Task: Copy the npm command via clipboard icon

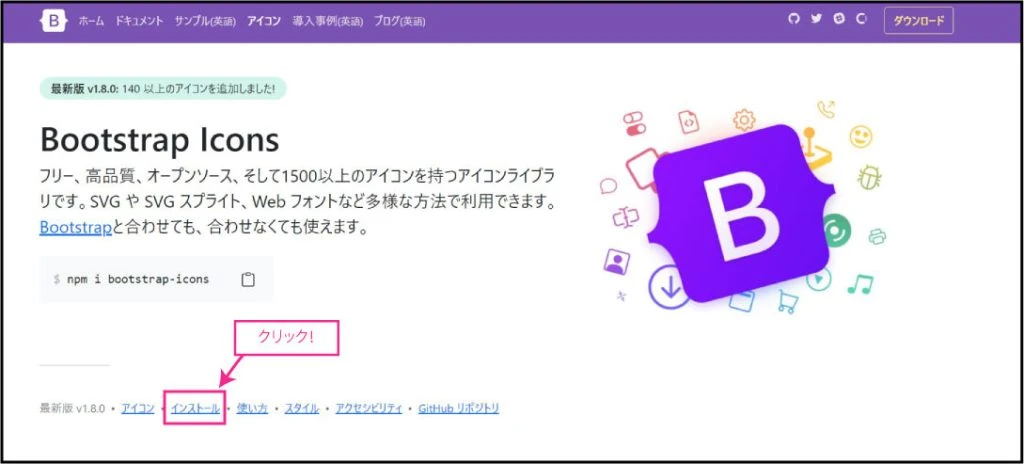Action: (x=248, y=280)
